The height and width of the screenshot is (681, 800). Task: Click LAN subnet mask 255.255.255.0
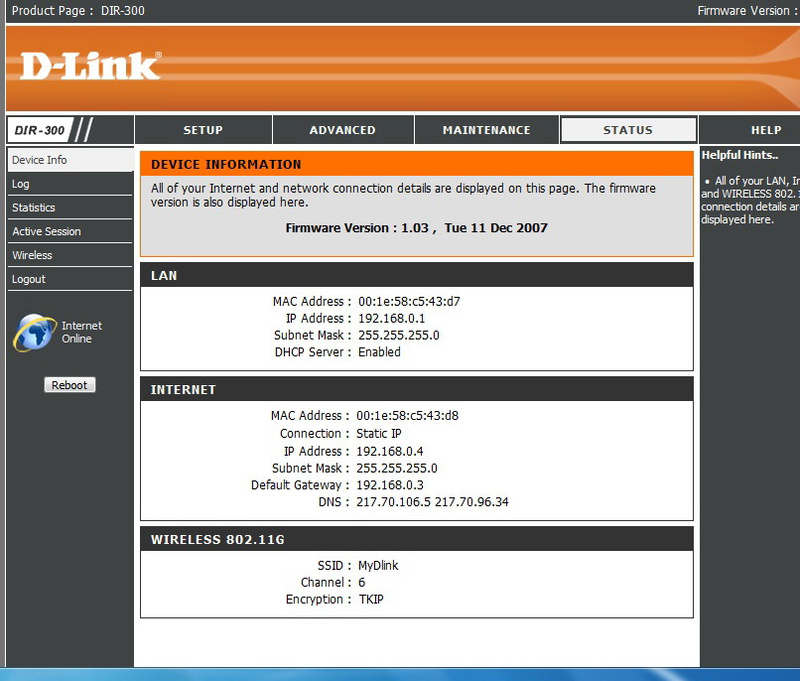[398, 335]
